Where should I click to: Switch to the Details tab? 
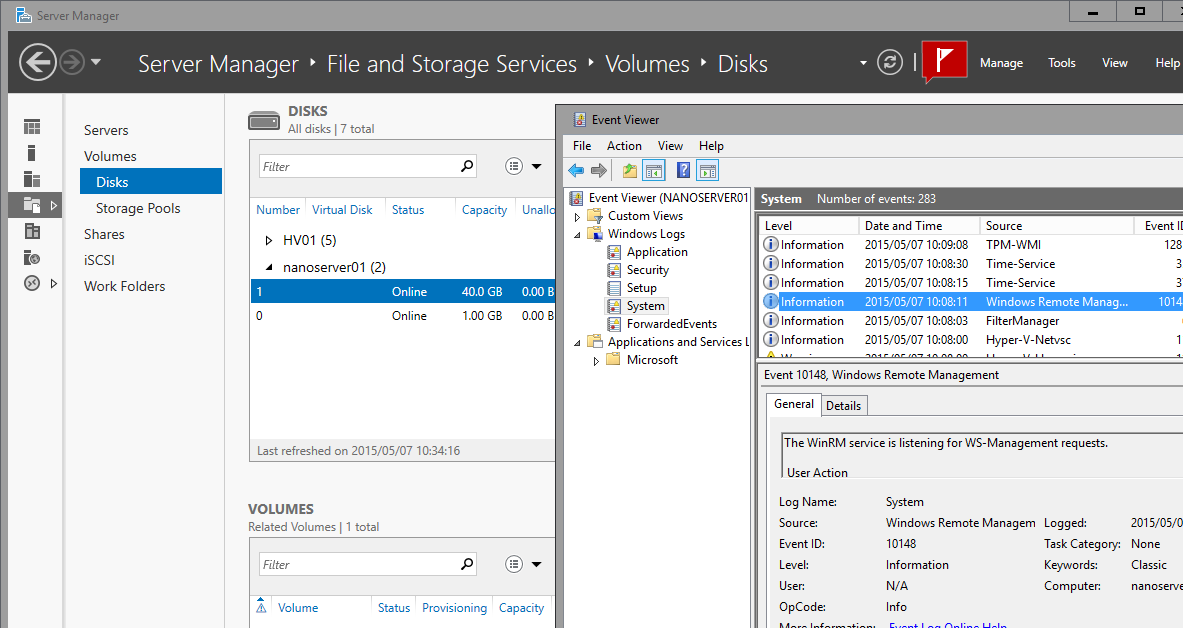[843, 405]
